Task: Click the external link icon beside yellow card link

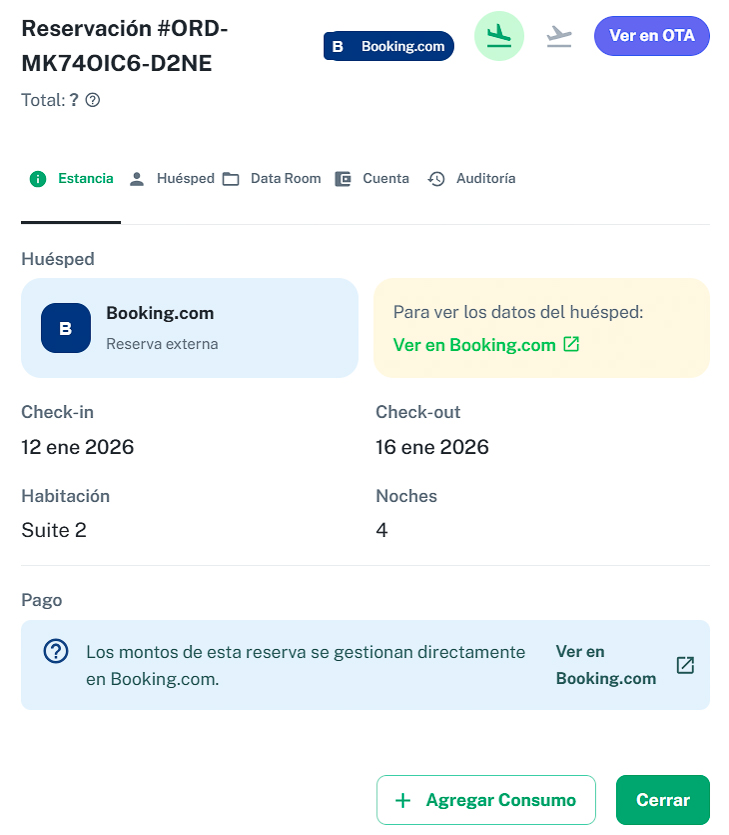Action: click(x=571, y=344)
